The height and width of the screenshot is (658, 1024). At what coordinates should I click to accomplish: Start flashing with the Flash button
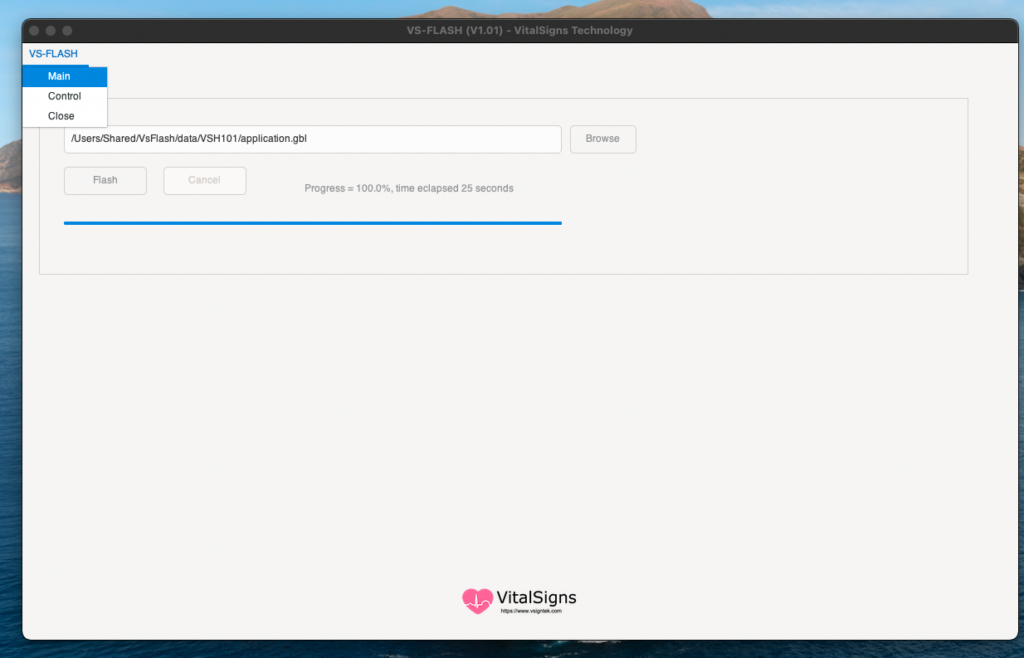point(105,180)
